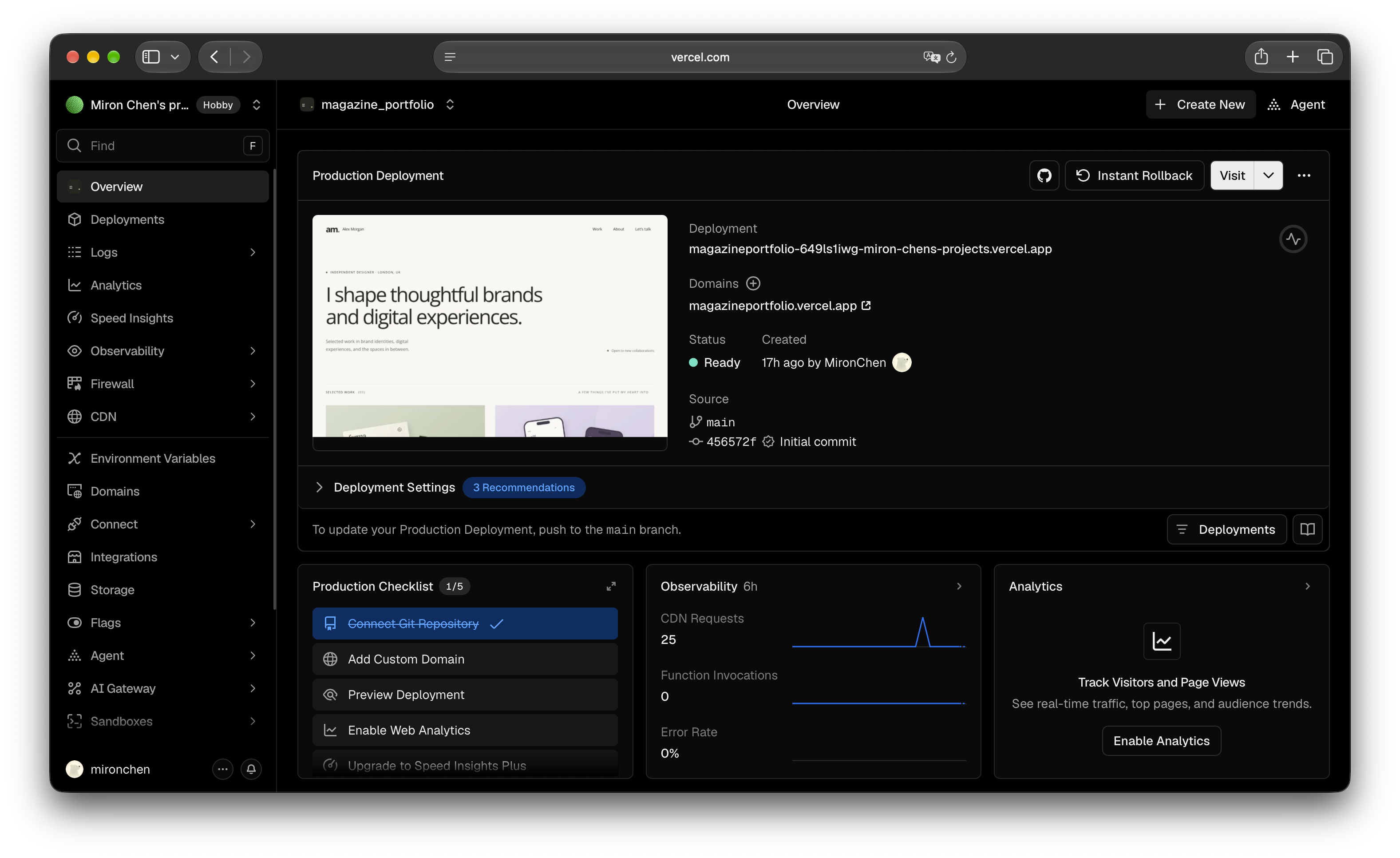This screenshot has width=1400, height=858.
Task: Click the Create New button
Action: [x=1200, y=105]
